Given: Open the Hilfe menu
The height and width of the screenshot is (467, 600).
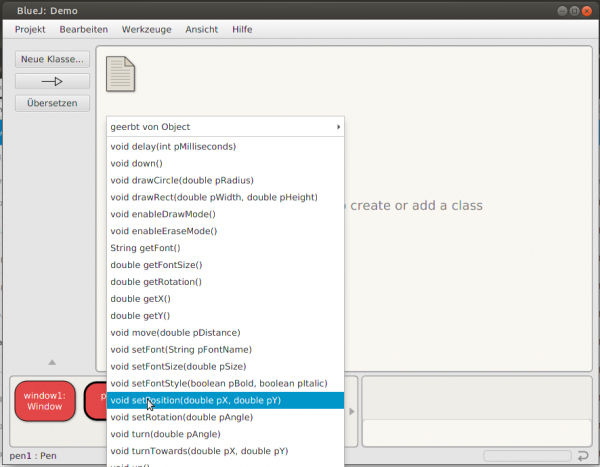Looking at the screenshot, I should point(242,30).
